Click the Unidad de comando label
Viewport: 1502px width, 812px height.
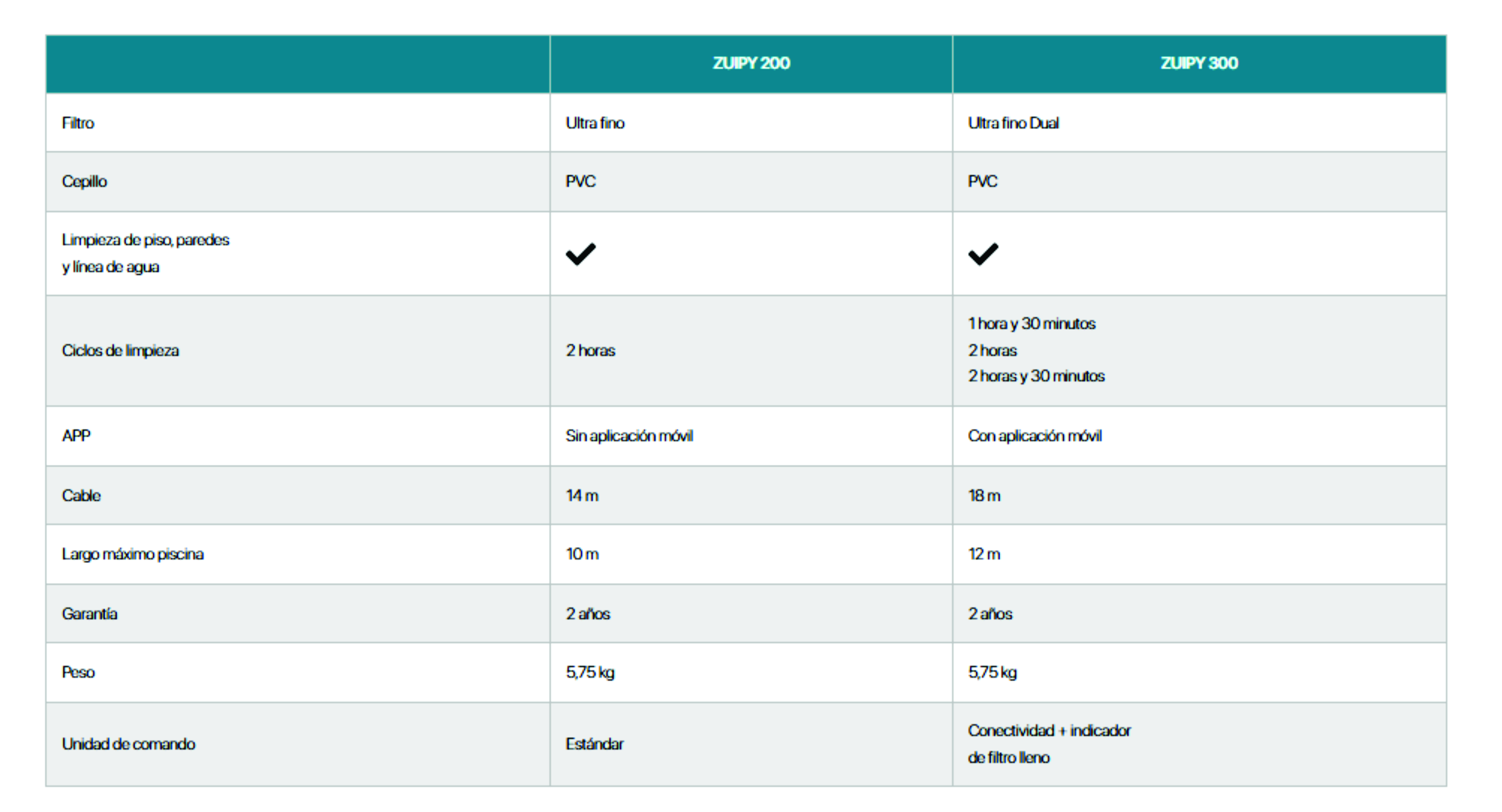[129, 744]
